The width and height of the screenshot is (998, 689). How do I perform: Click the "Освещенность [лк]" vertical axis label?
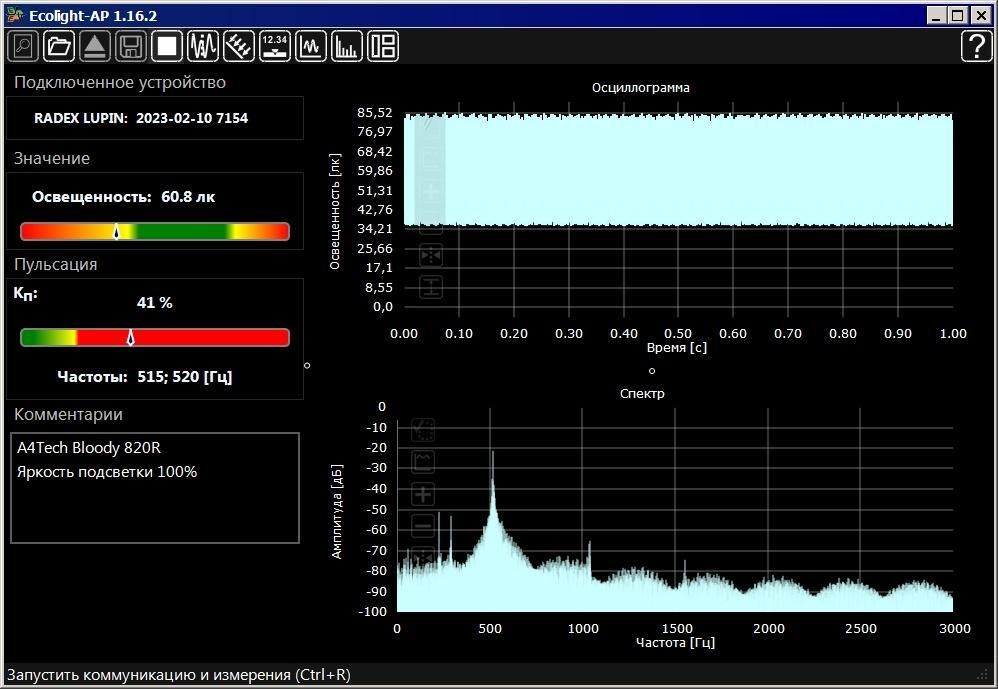coord(335,211)
